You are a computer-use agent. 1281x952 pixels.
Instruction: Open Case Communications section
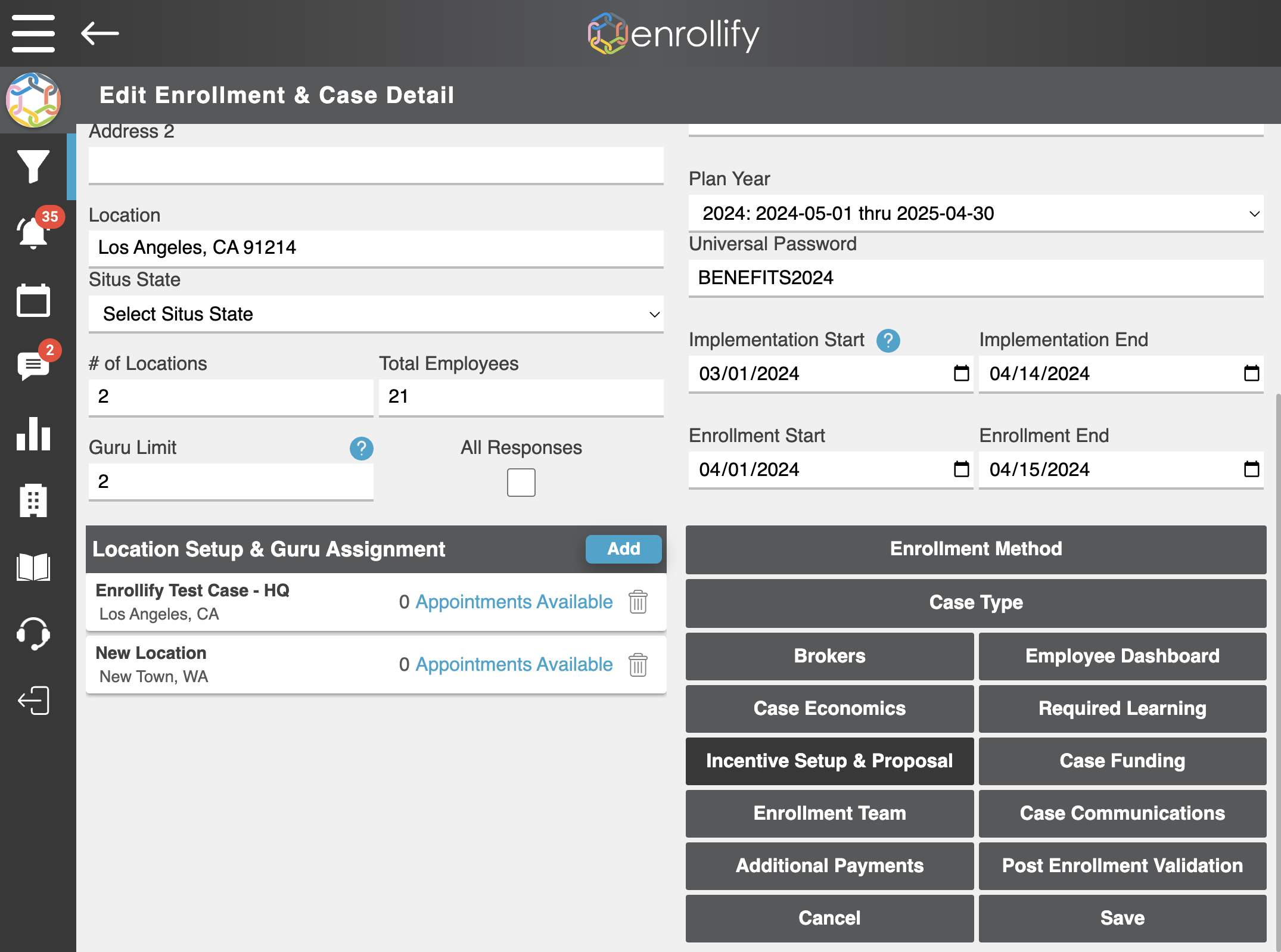(1122, 813)
